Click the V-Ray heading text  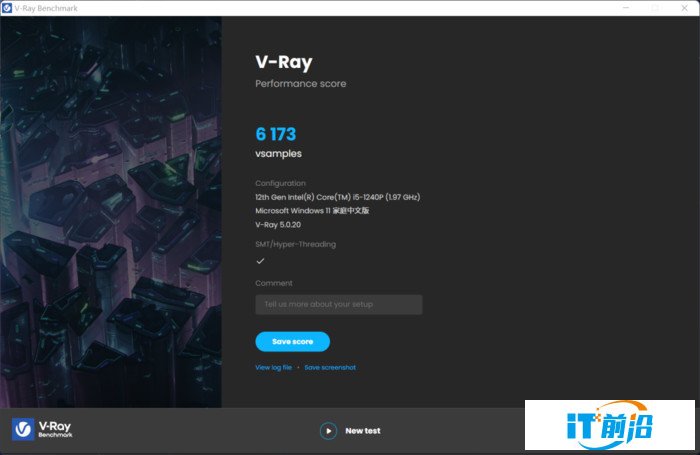point(284,63)
